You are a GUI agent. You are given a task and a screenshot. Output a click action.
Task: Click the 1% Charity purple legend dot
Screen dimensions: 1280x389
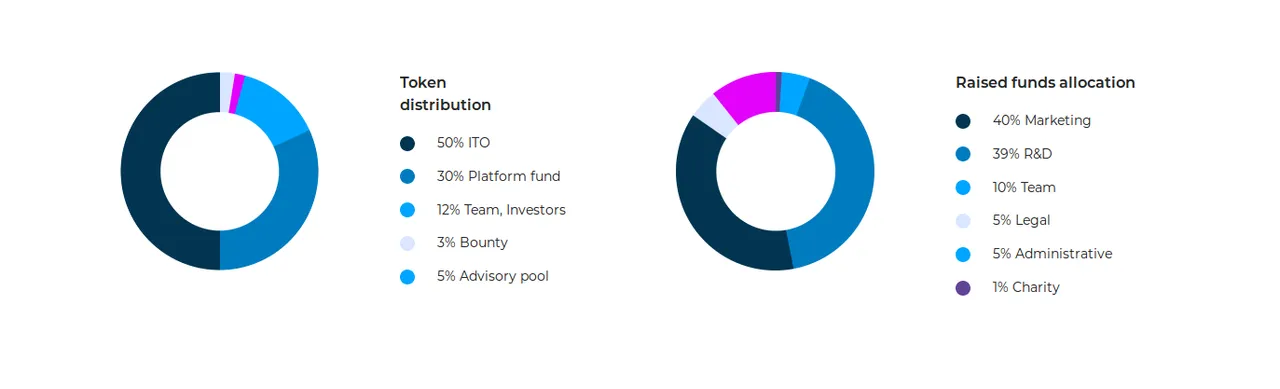click(963, 288)
